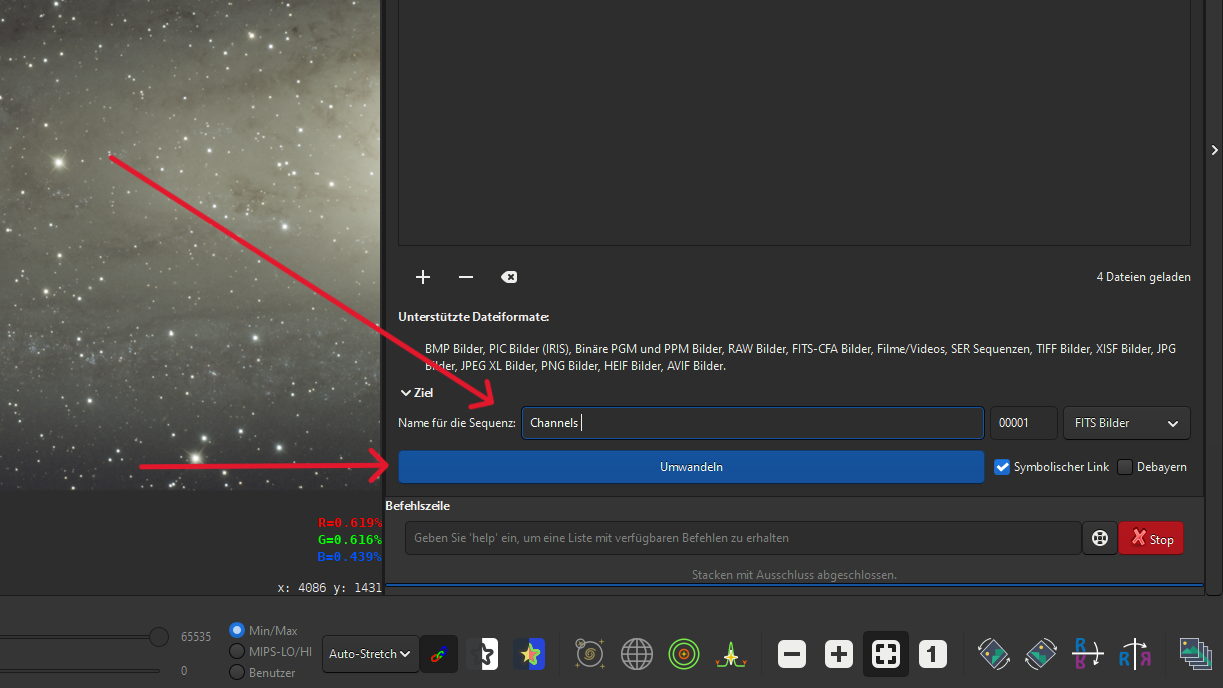Open command help lifebuoy icon
Viewport: 1223px width, 688px height.
(1100, 539)
